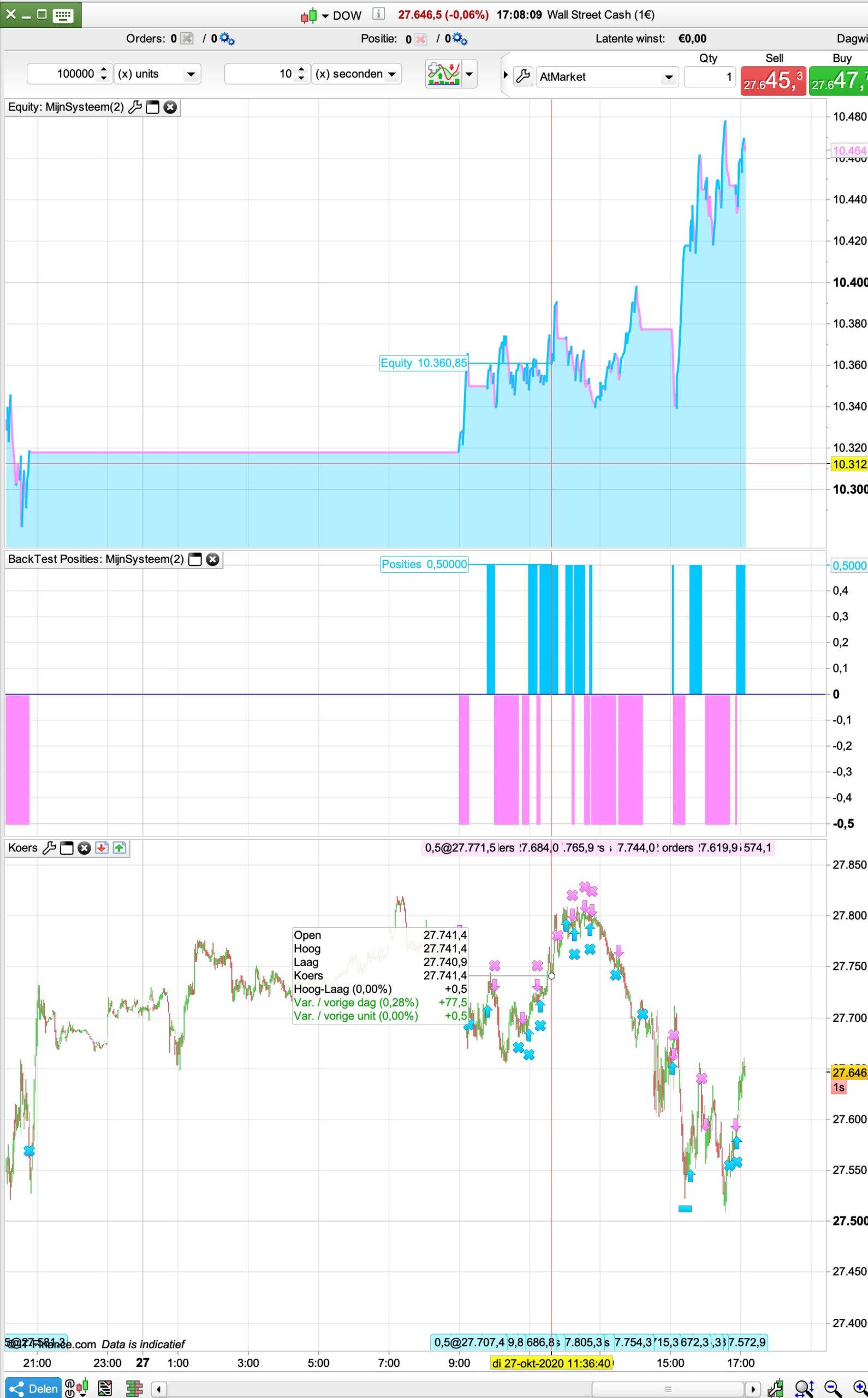Close the Equity: MijnSysteem(2) panel
The width and height of the screenshot is (868, 1398).
click(170, 108)
